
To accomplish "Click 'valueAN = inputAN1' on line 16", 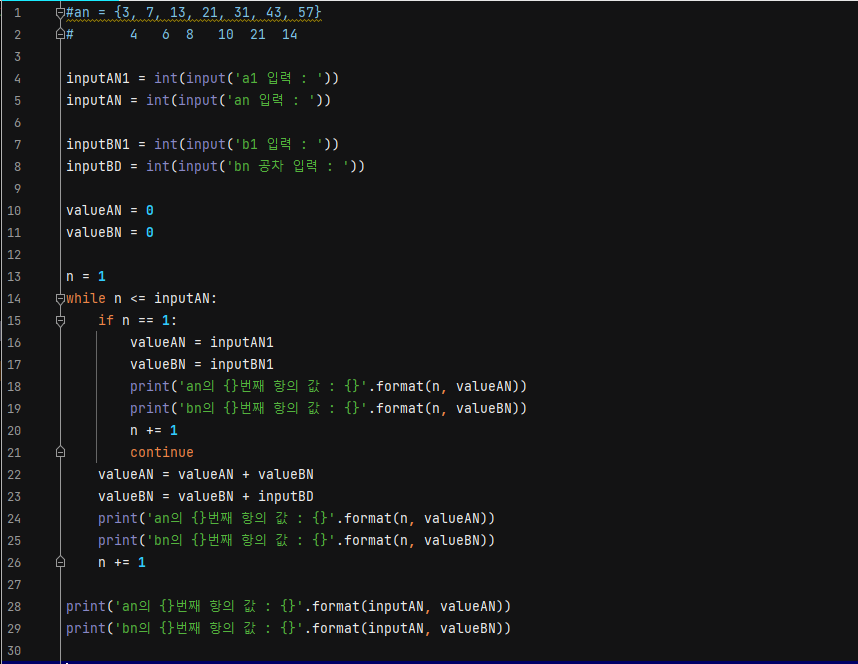I will tap(202, 343).
